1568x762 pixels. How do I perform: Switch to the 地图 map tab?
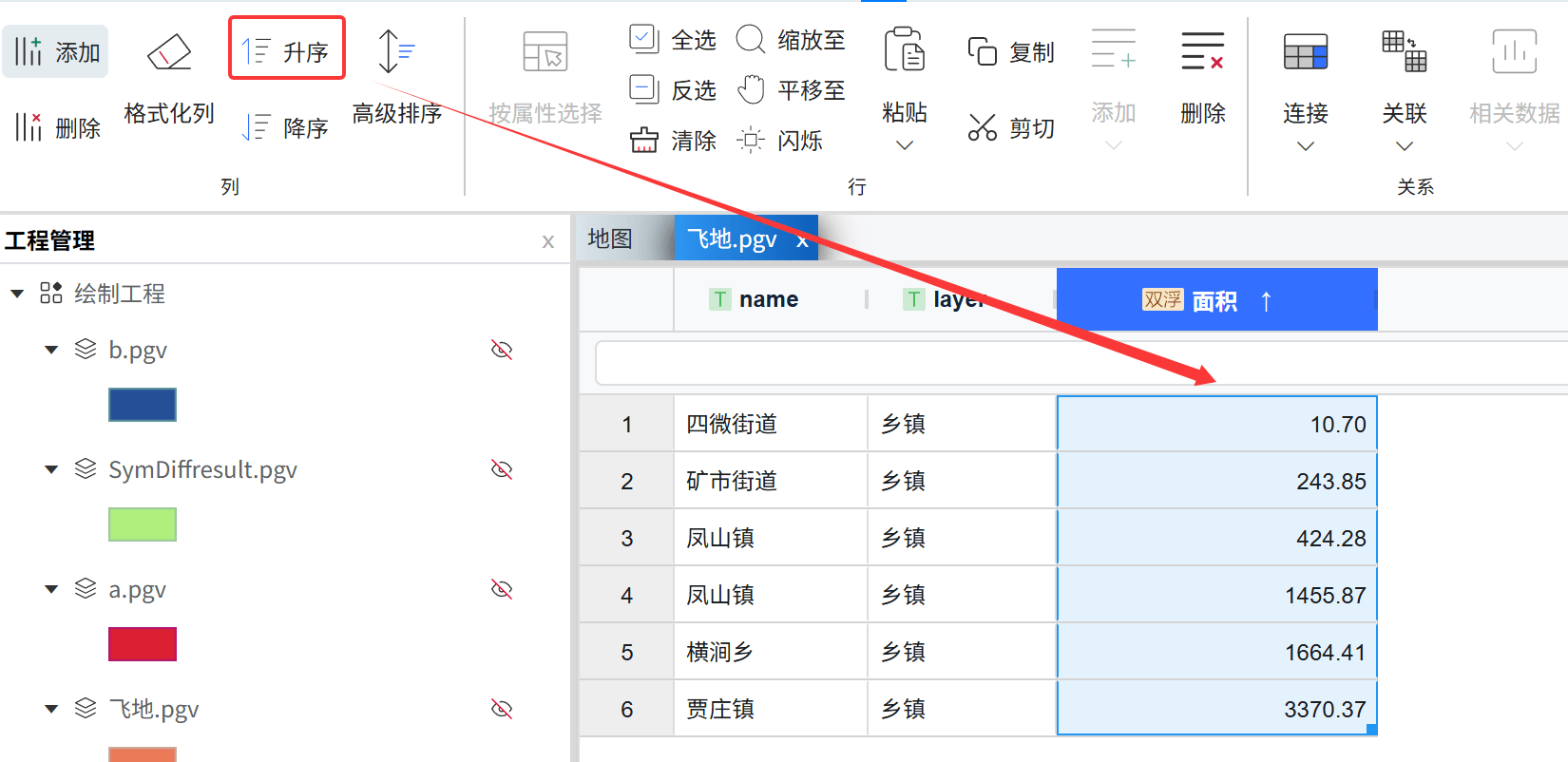(x=610, y=238)
